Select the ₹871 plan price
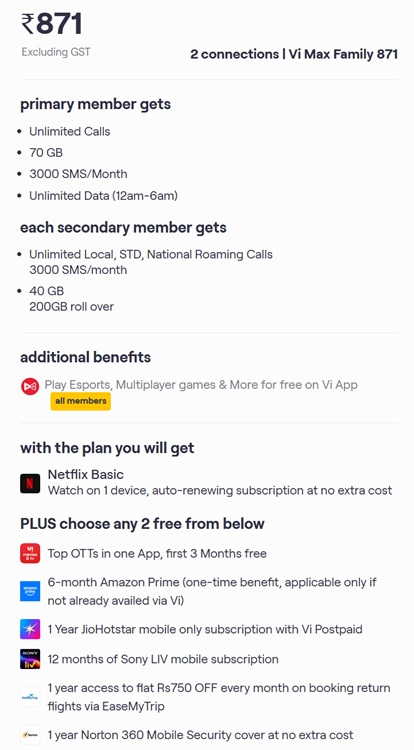Screen dimensions: 414x750 coord(52,24)
